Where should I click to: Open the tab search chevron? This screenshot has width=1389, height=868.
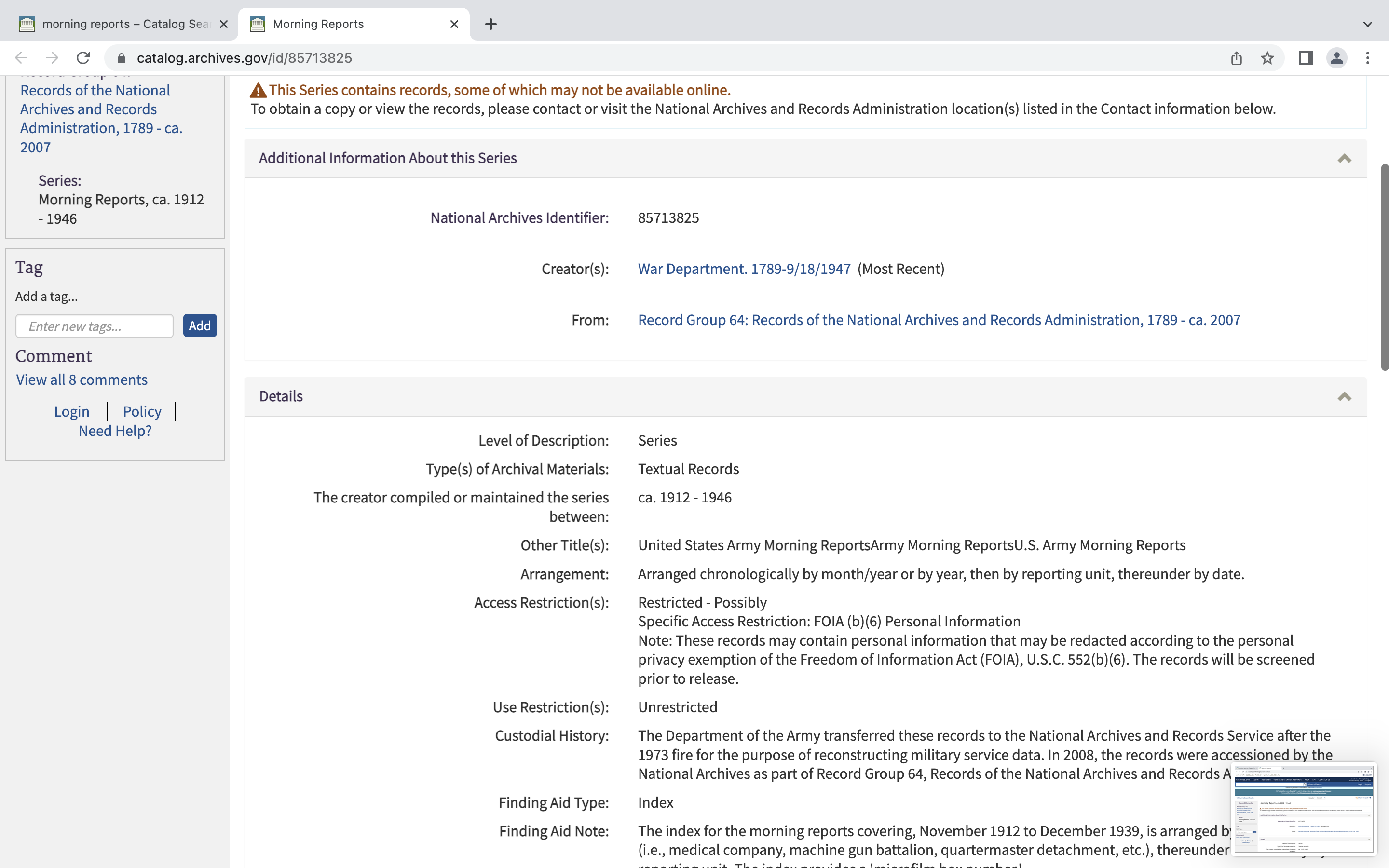[x=1367, y=24]
